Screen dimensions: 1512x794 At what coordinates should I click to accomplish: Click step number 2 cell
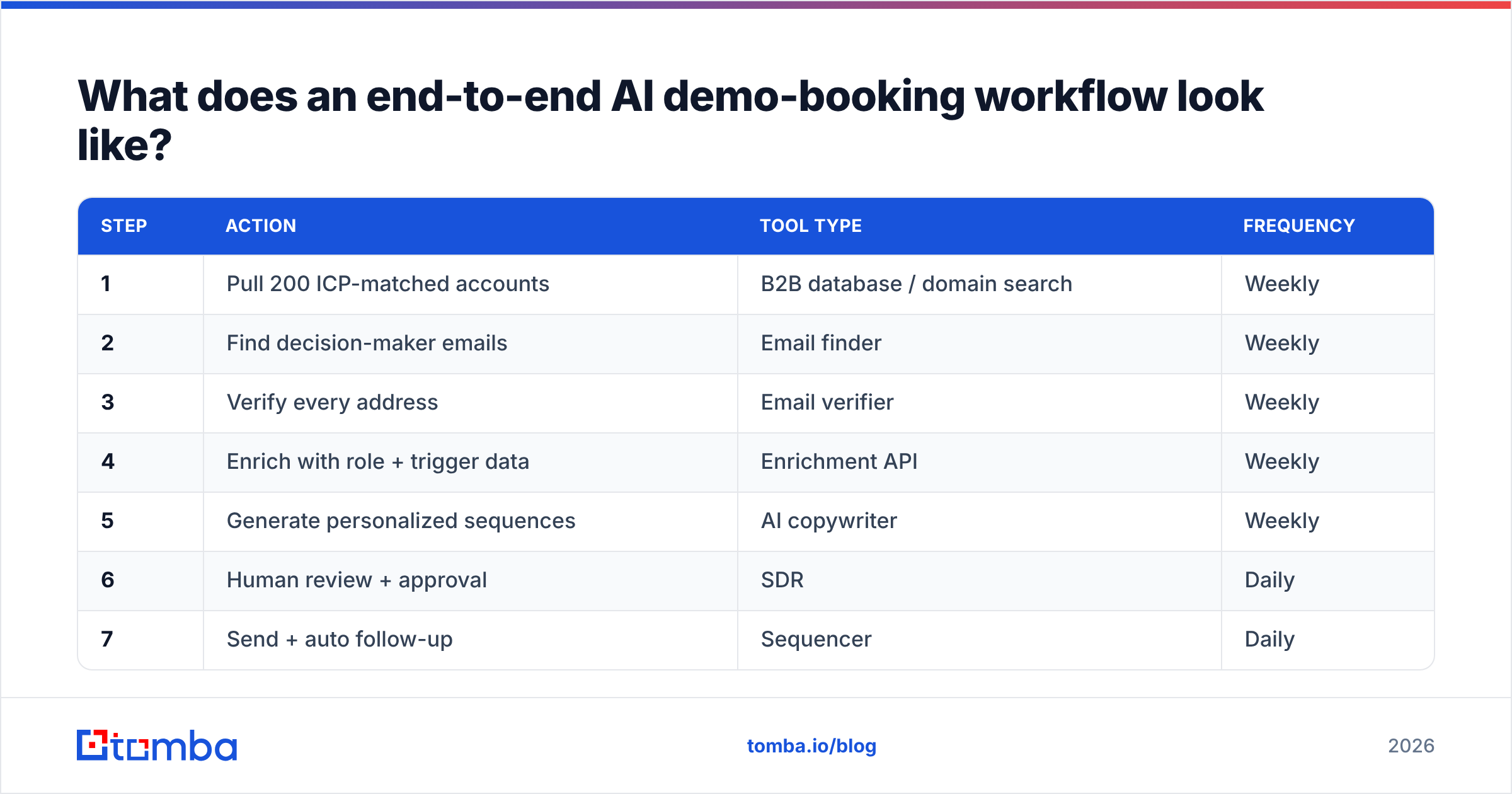coord(140,343)
